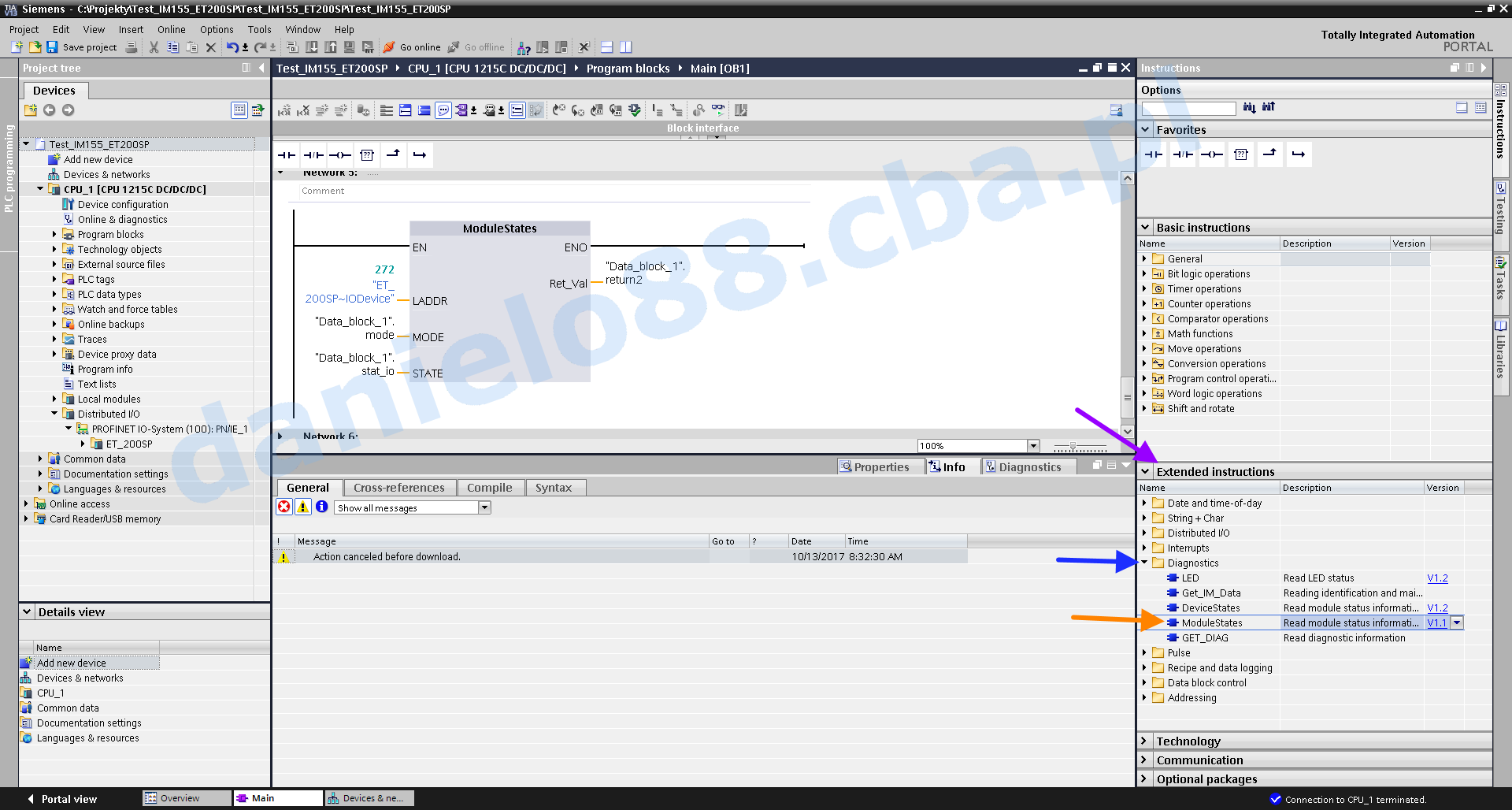
Task: Click the Instructions search input field
Action: pyautogui.click(x=1189, y=108)
